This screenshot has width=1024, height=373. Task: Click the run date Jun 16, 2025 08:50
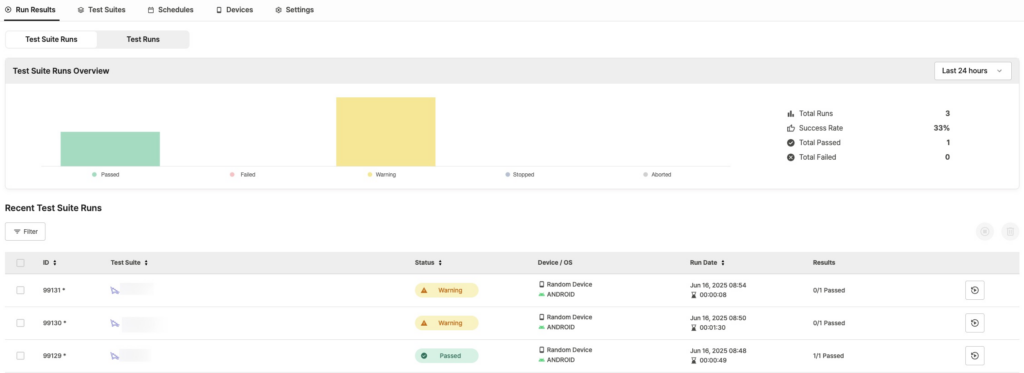(x=718, y=317)
